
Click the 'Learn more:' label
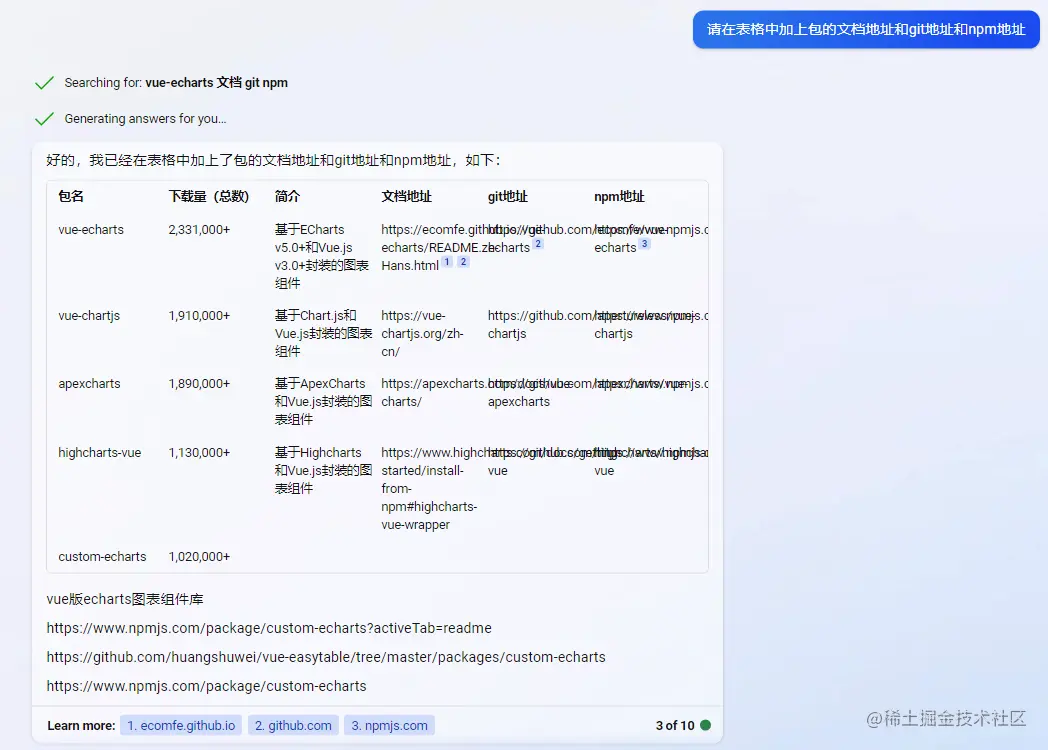82,725
